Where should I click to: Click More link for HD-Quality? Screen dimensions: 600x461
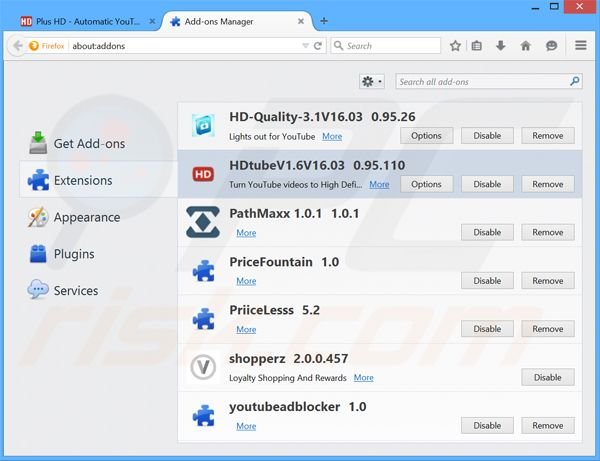[x=332, y=137]
